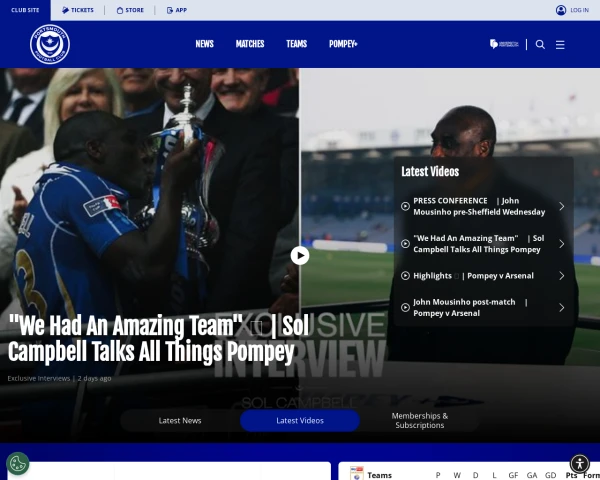Open the Pompey+ menu

click(343, 44)
